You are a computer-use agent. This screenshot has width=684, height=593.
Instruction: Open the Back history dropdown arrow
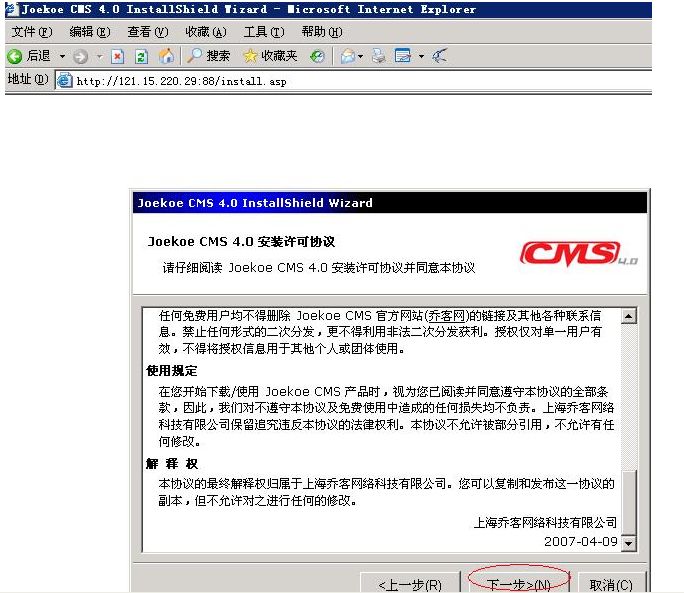[62, 56]
